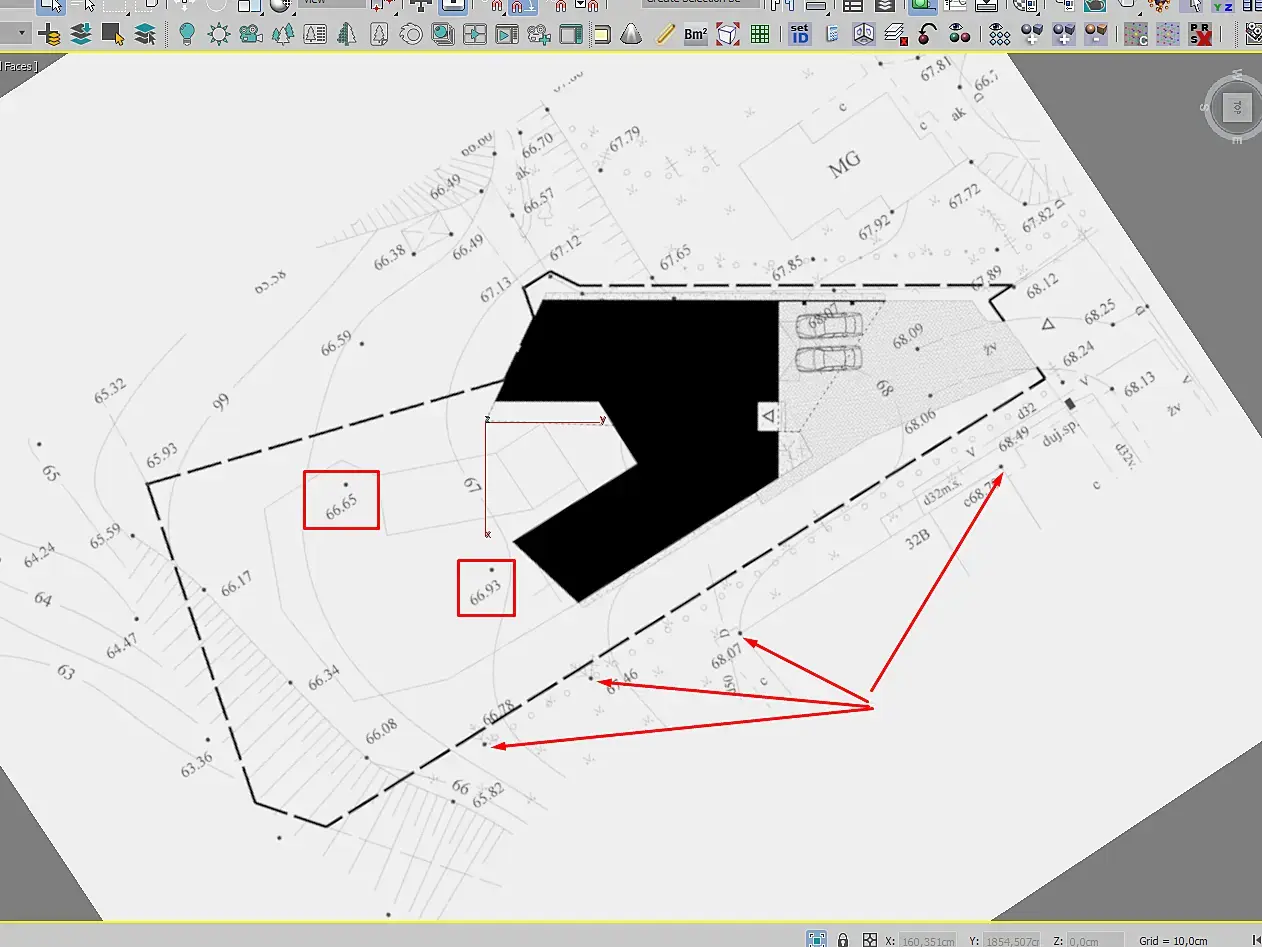Click the yellow pencil ruler icon
1262x947 pixels.
point(664,36)
